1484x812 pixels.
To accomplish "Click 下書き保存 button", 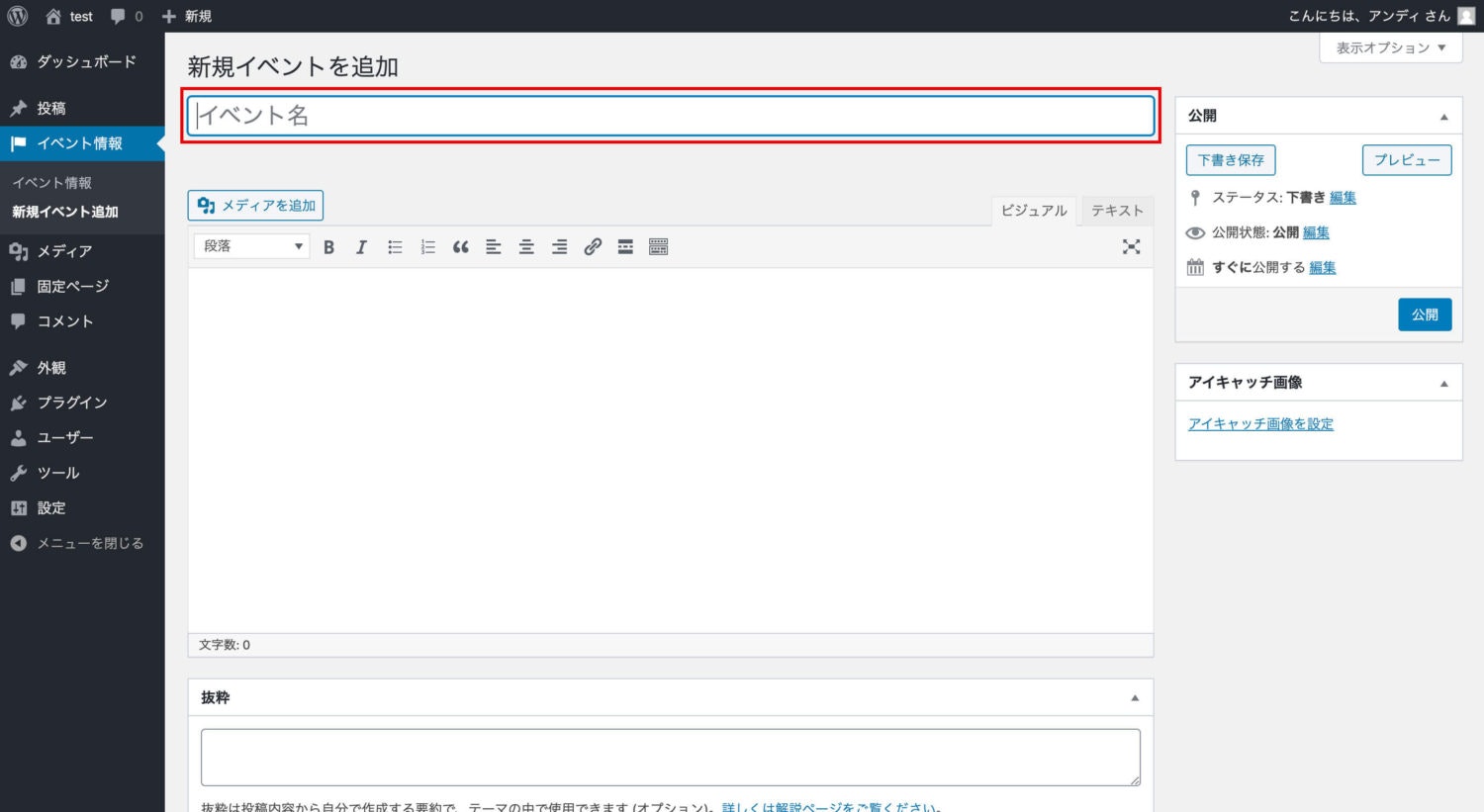I will coord(1231,160).
